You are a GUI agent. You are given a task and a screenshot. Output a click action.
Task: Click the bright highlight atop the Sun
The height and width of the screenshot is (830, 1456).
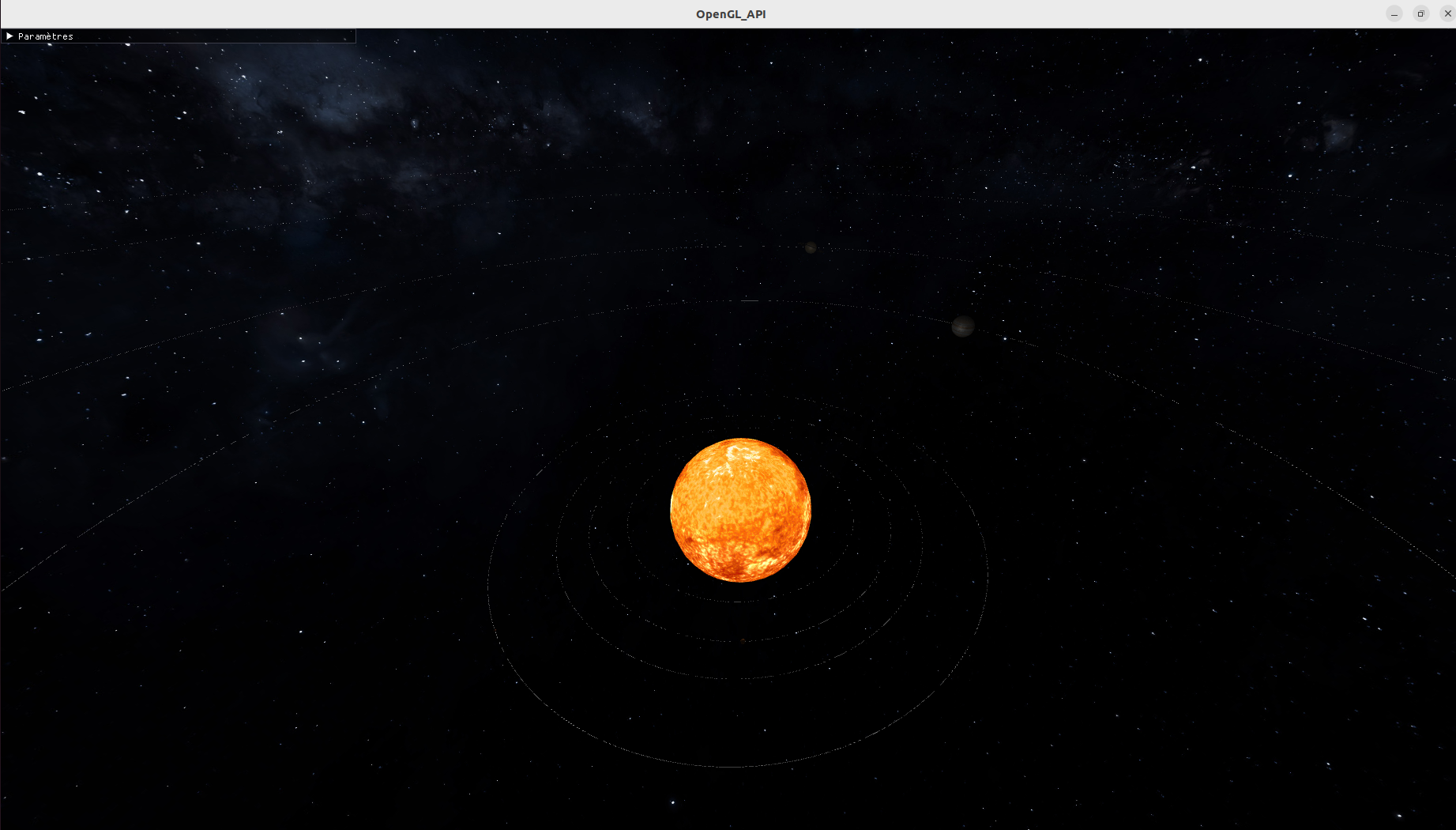pos(739,453)
